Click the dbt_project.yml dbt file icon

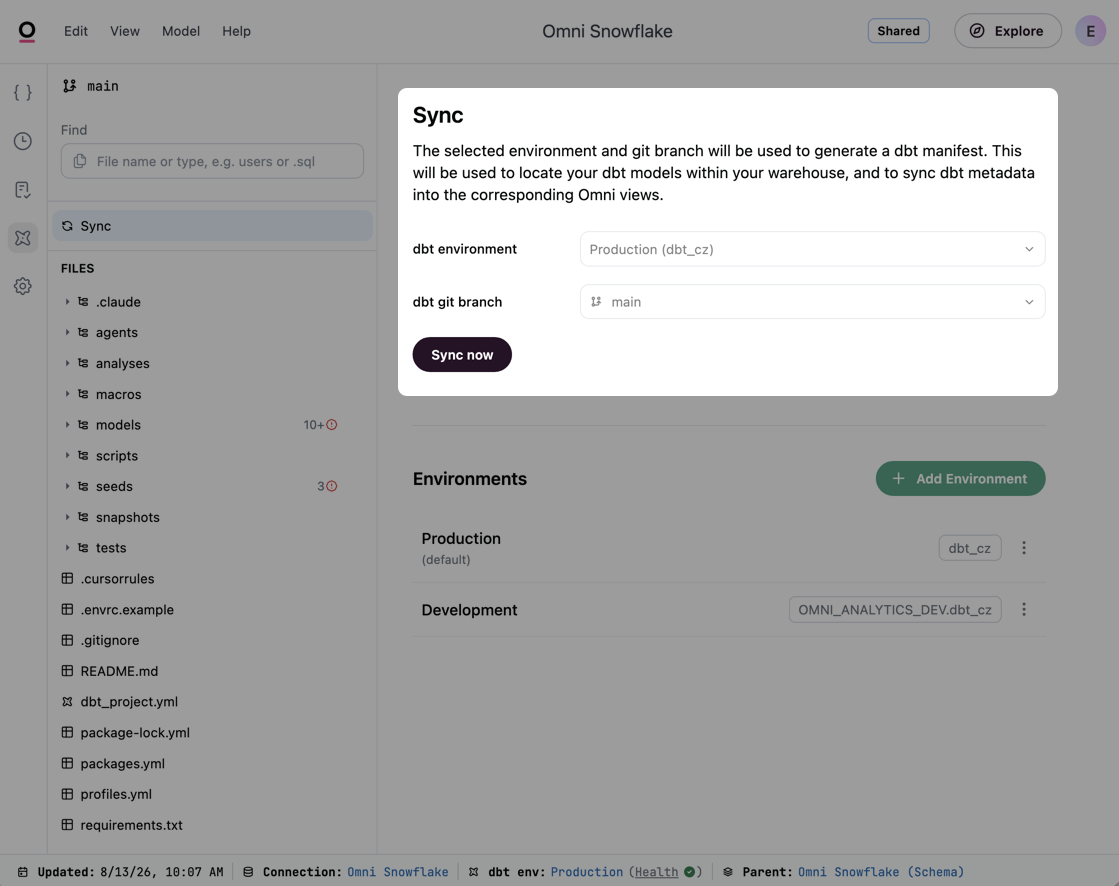(67, 701)
